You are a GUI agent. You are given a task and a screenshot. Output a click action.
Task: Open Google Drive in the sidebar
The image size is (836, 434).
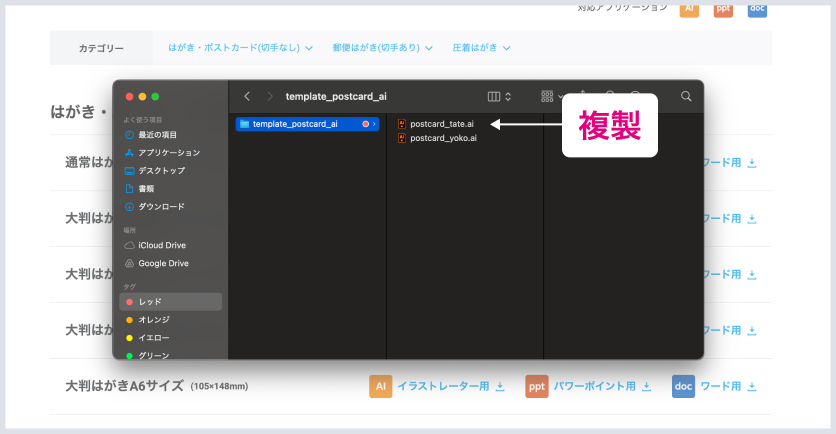pos(157,263)
